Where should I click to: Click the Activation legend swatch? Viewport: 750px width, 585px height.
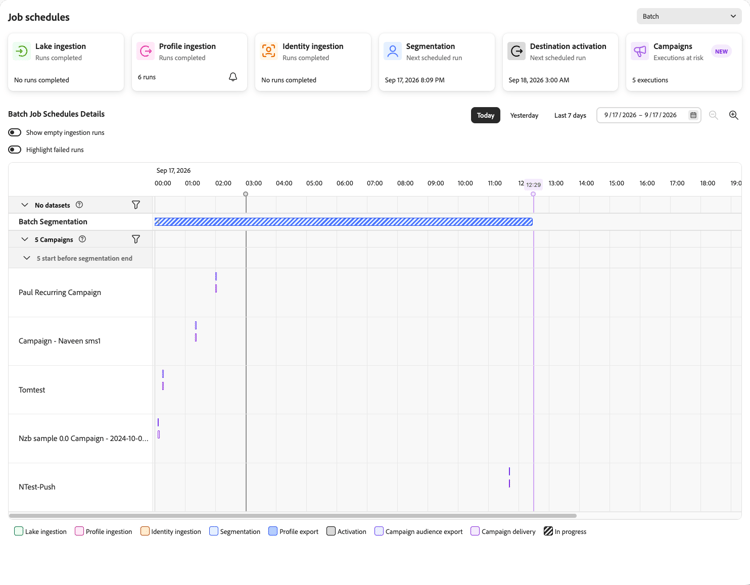point(331,531)
